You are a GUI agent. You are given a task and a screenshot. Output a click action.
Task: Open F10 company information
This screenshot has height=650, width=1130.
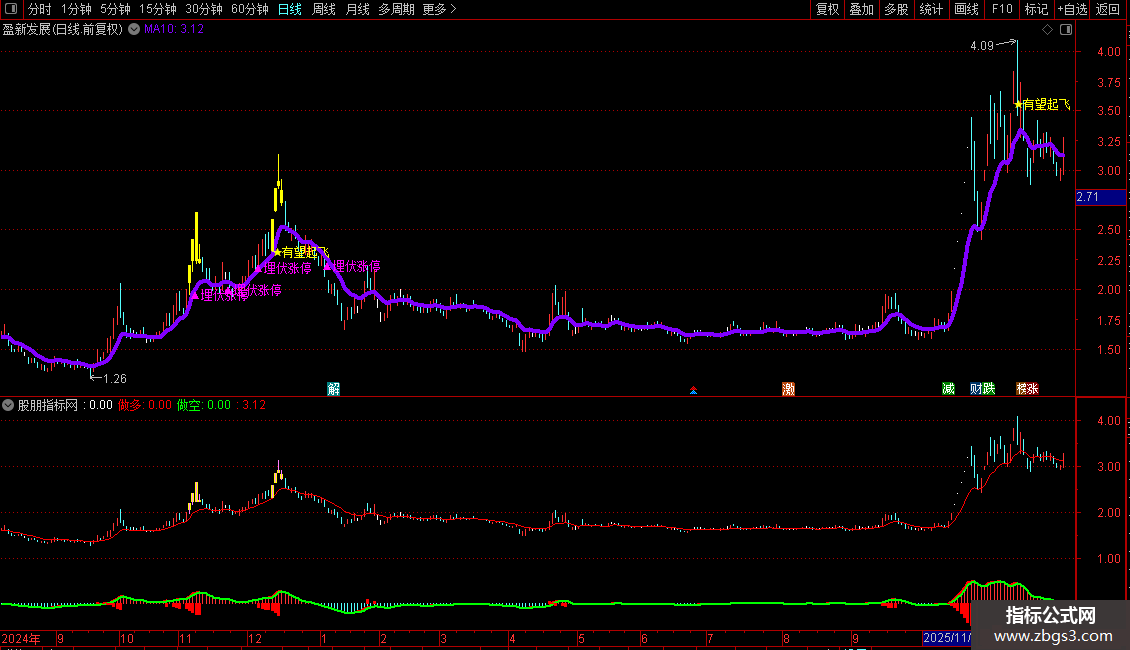point(1002,9)
